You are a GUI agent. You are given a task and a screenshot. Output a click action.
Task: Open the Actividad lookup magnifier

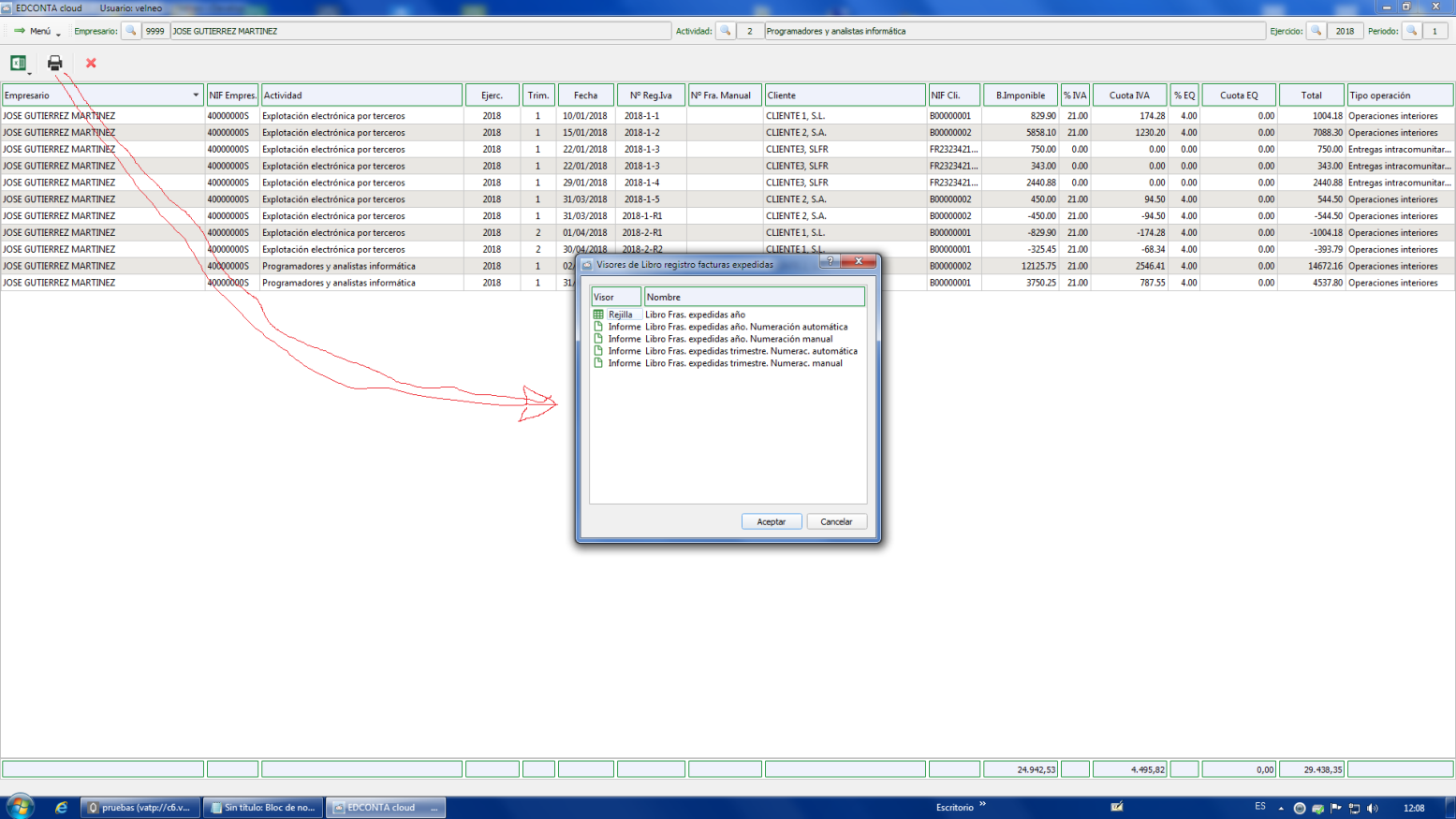click(x=725, y=31)
